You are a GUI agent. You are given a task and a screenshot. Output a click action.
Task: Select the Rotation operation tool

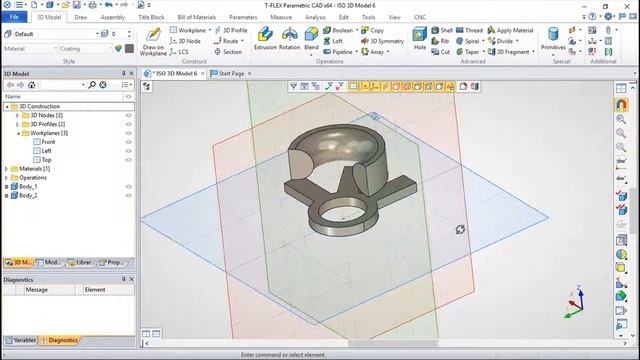click(289, 39)
